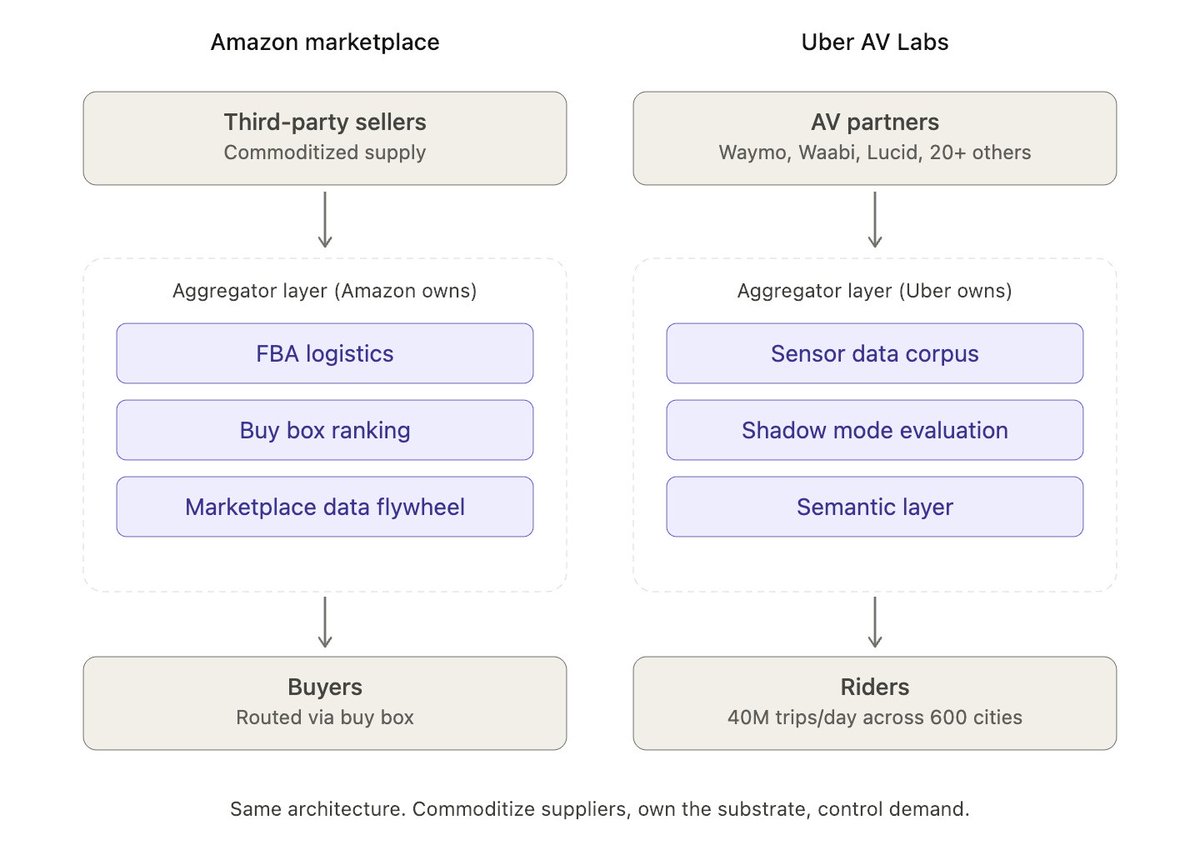This screenshot has width=1200, height=850.
Task: Click arrow below Third-party sellers box
Action: tap(325, 220)
